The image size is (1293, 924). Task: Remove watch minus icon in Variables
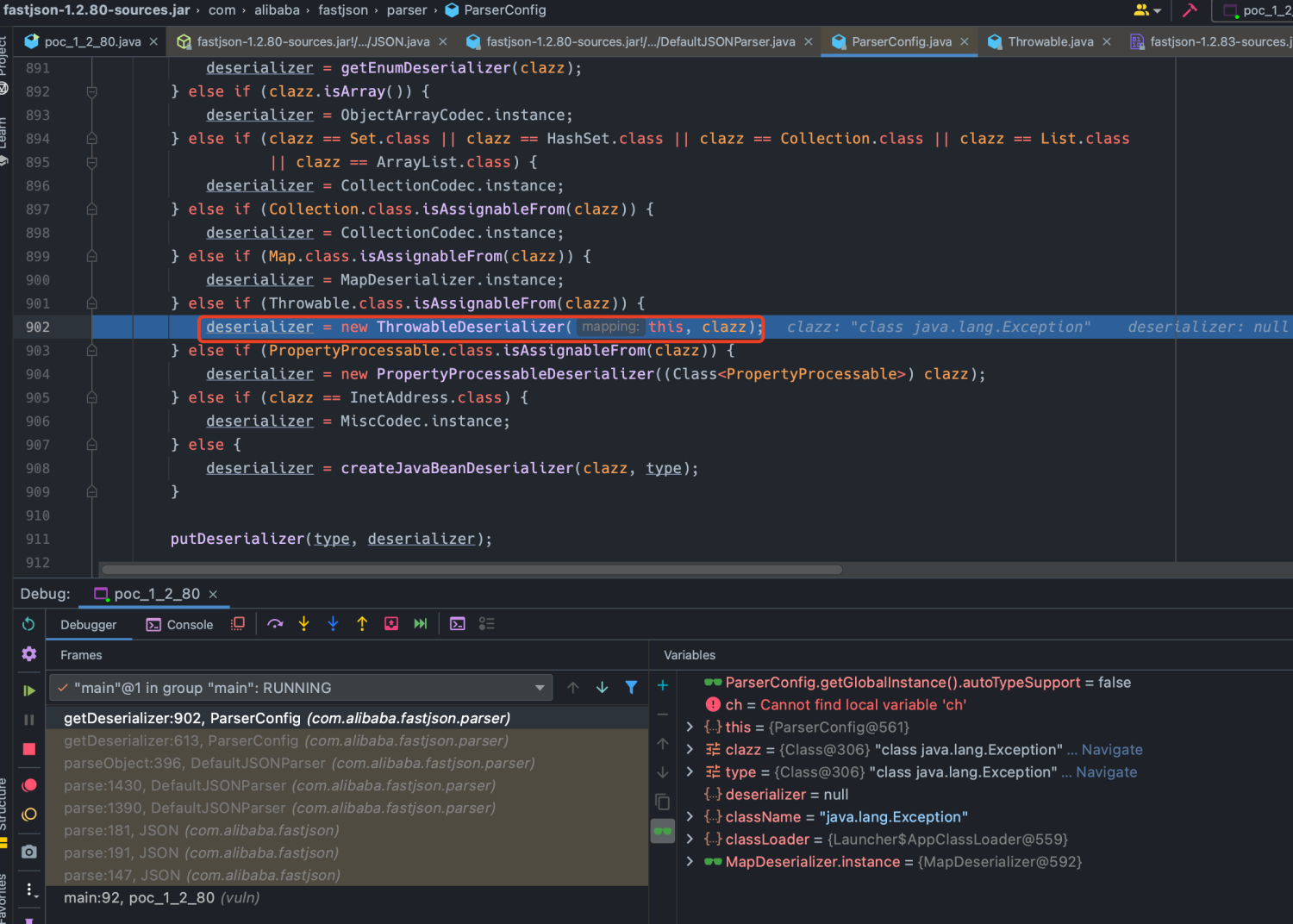point(663,715)
